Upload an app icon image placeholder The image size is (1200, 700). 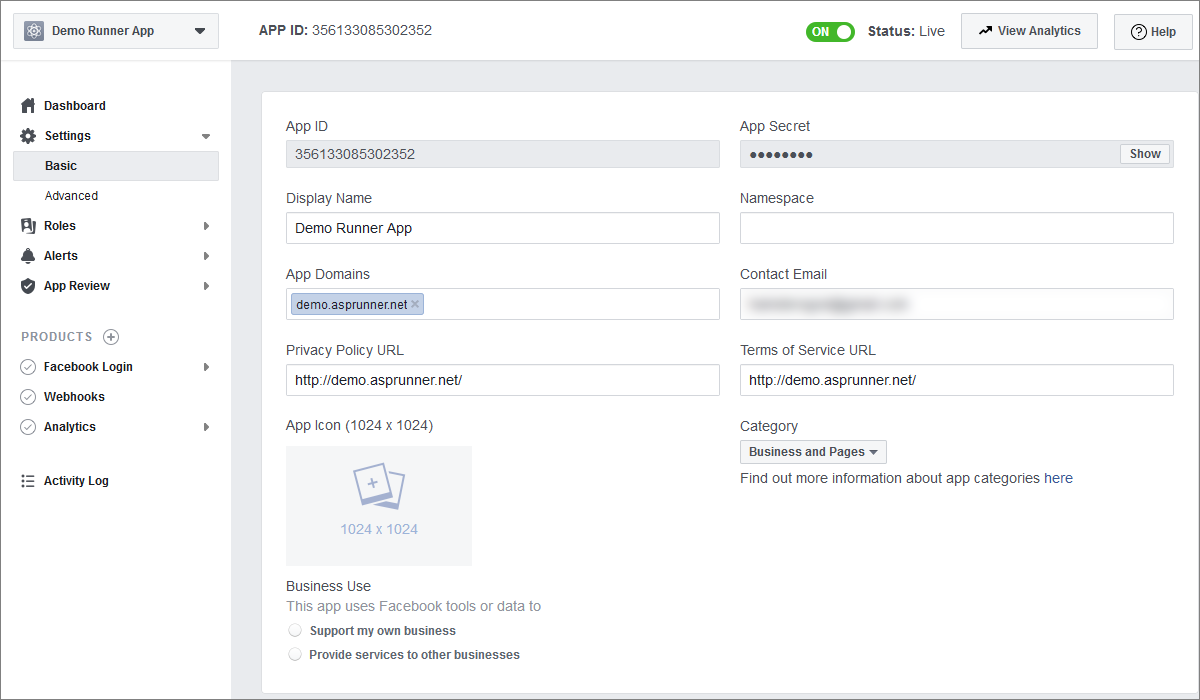[x=378, y=506]
